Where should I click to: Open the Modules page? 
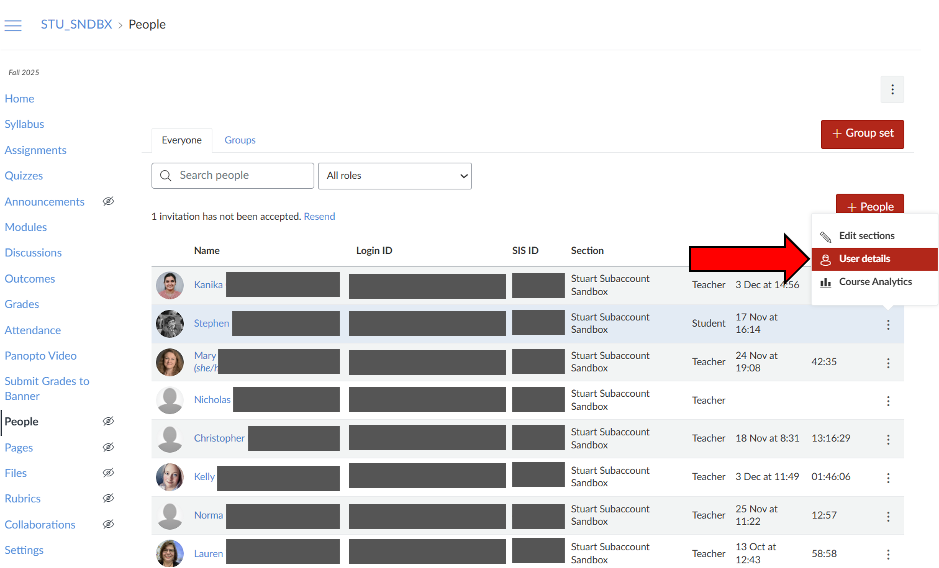point(25,227)
